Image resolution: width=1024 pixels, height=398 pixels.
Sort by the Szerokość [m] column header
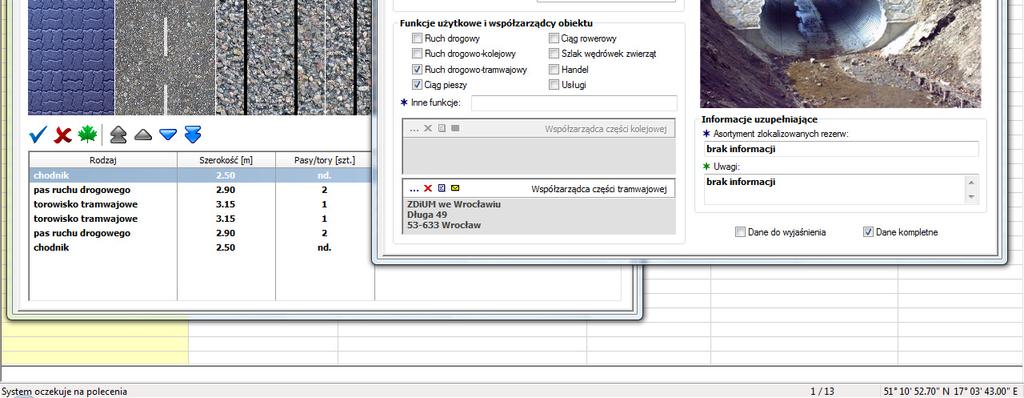pos(226,160)
